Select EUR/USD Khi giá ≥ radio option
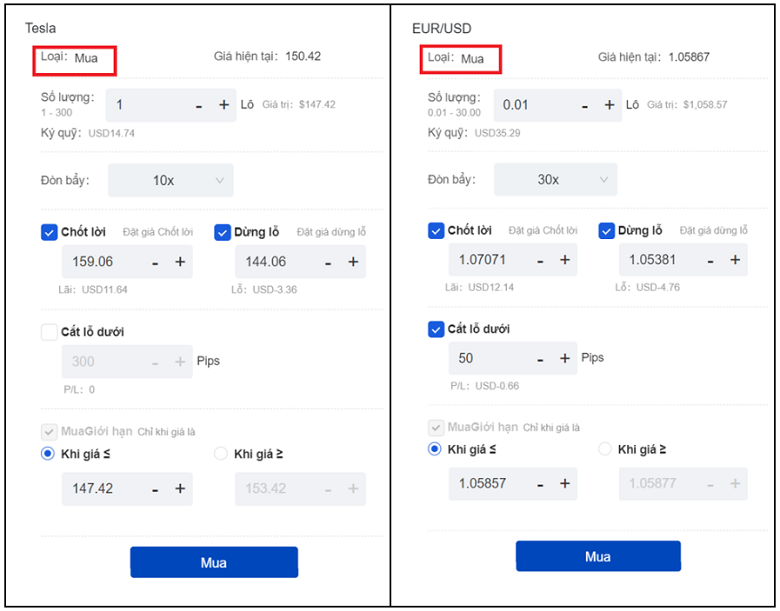The image size is (780, 611). coord(605,449)
